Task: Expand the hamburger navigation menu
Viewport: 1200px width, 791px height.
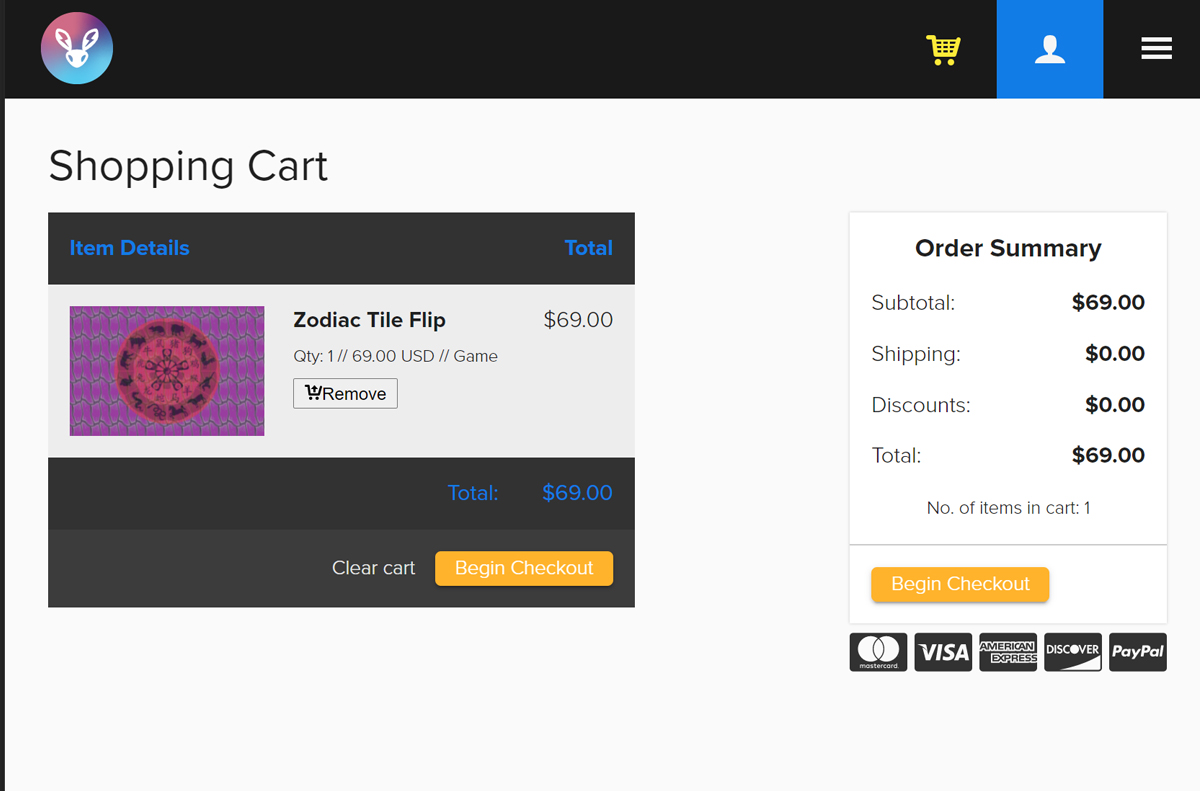Action: [x=1156, y=49]
